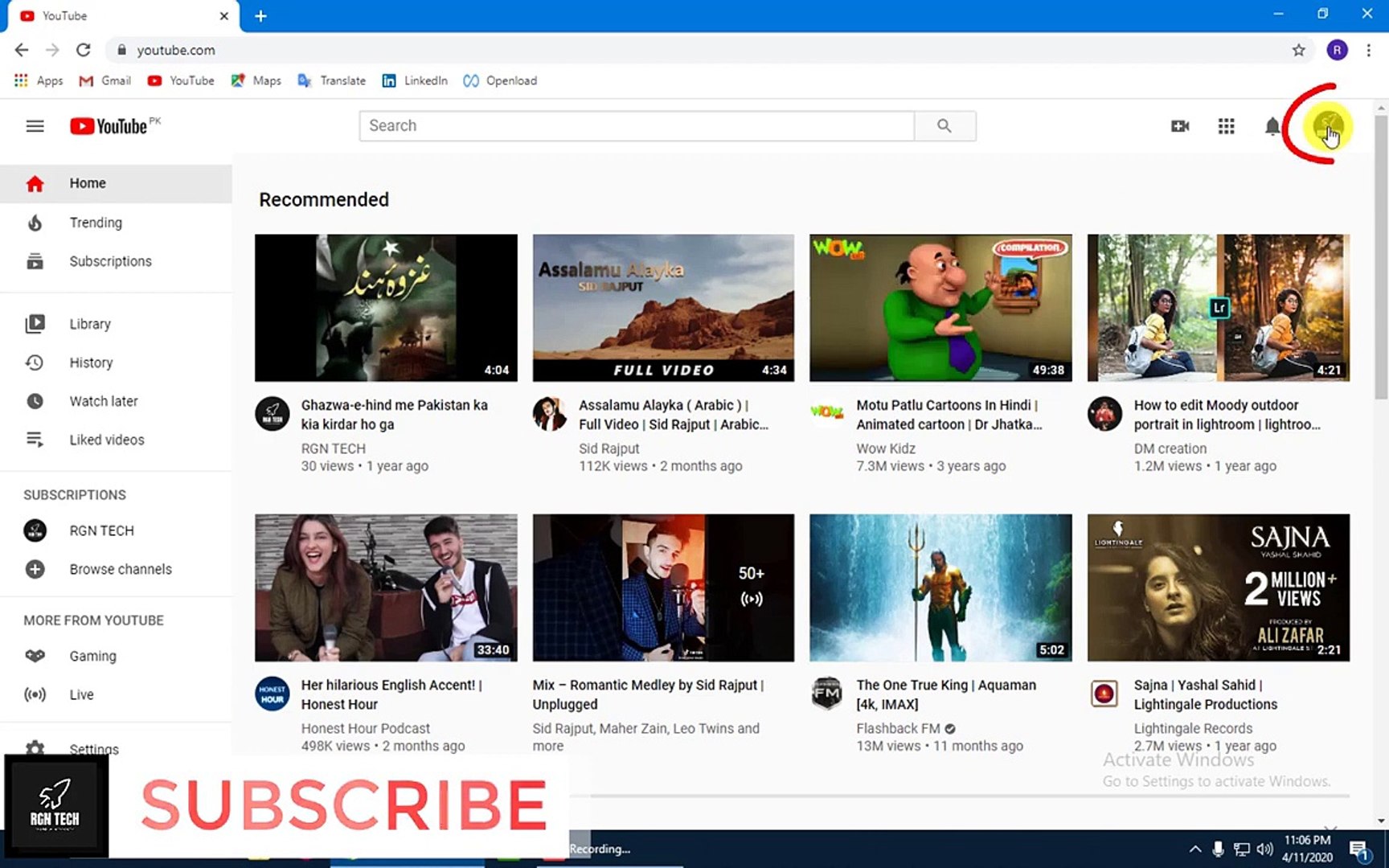
Task: Open your Watch later list
Action: point(103,401)
